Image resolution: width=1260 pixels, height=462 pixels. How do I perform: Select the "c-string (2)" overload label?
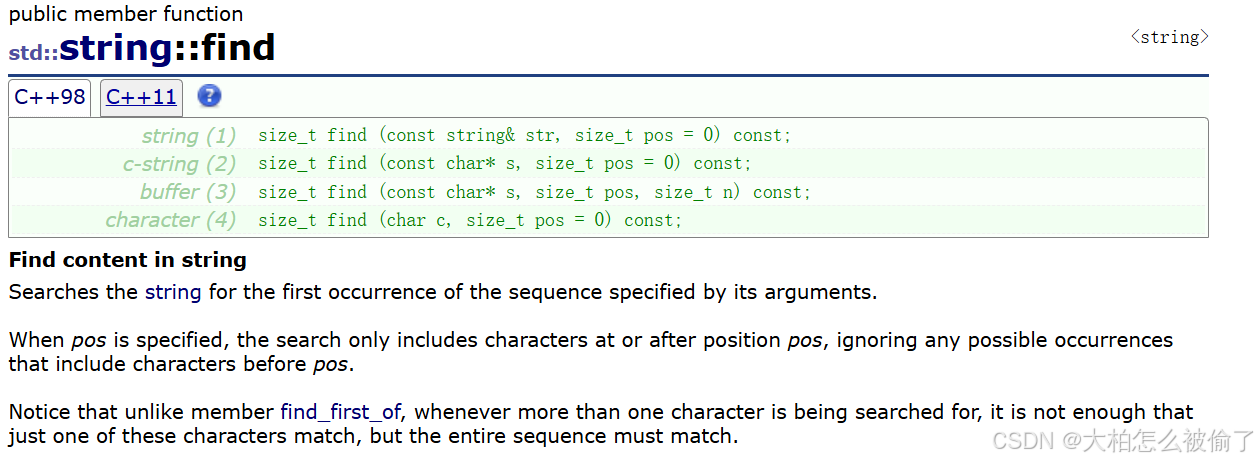pyautogui.click(x=179, y=164)
